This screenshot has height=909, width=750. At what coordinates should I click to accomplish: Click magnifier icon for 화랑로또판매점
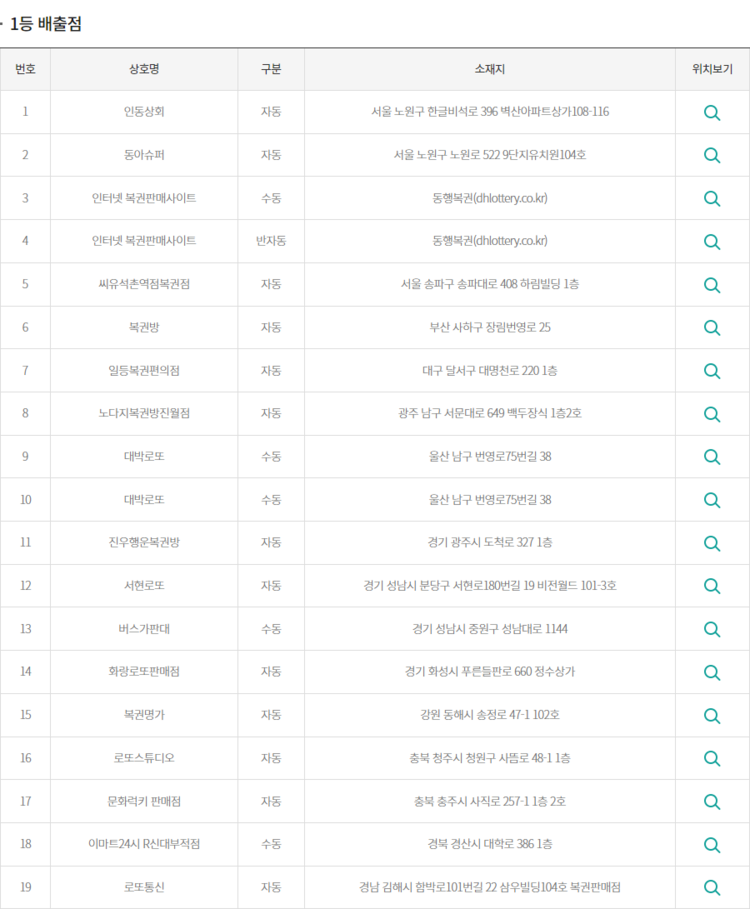pyautogui.click(x=712, y=672)
